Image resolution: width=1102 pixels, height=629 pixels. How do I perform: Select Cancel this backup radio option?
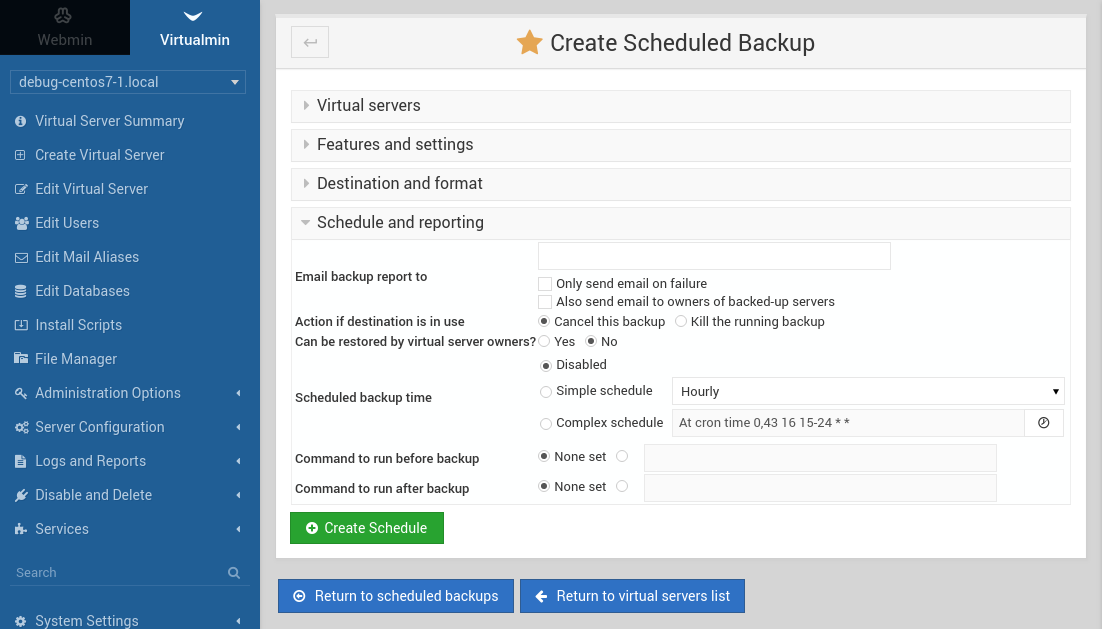tap(544, 321)
